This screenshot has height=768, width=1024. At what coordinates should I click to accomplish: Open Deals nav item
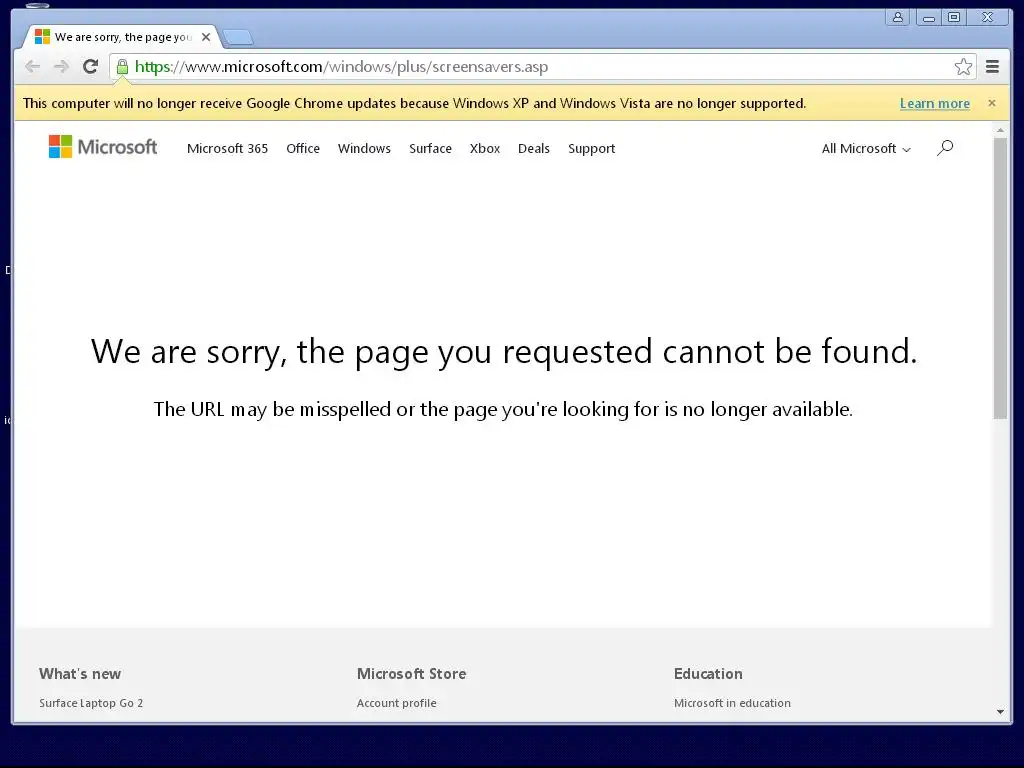[534, 148]
